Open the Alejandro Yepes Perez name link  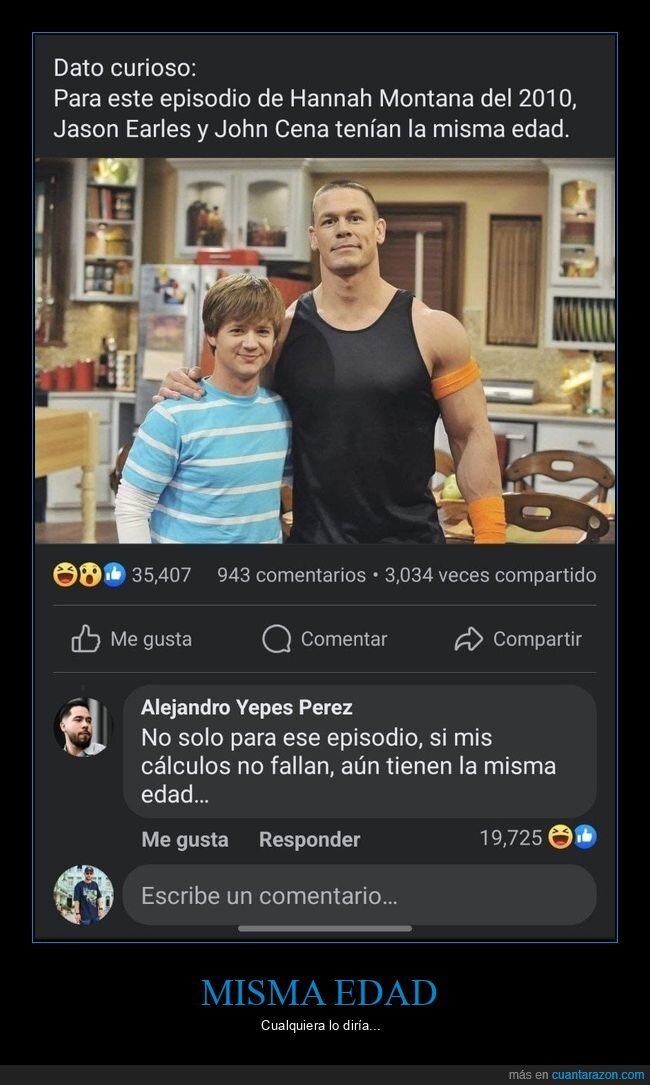pyautogui.click(x=246, y=707)
